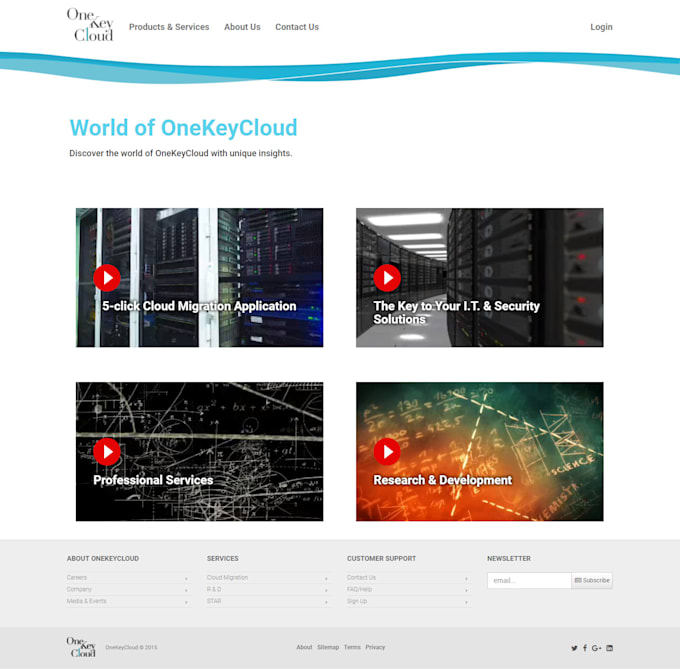This screenshot has height=669, width=680.
Task: Open the Facebook social icon
Action: click(585, 648)
